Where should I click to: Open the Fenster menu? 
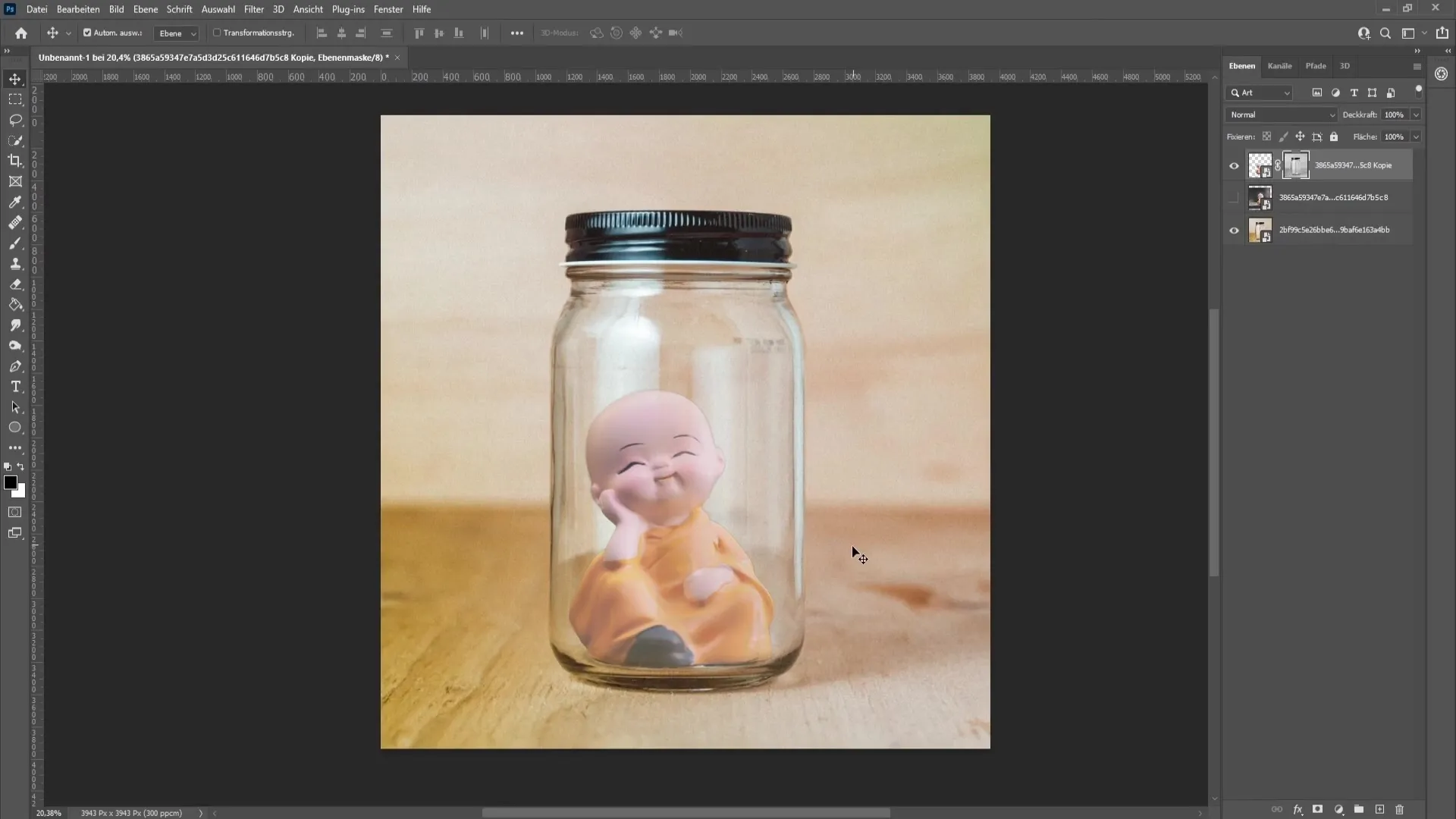388,9
